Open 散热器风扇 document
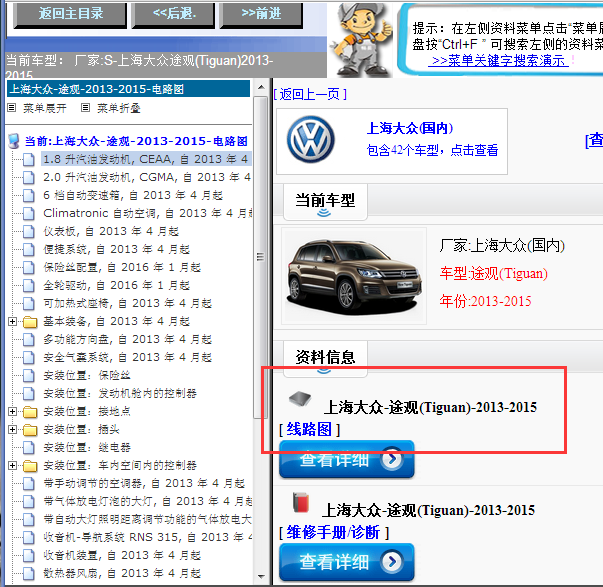 pos(122,574)
